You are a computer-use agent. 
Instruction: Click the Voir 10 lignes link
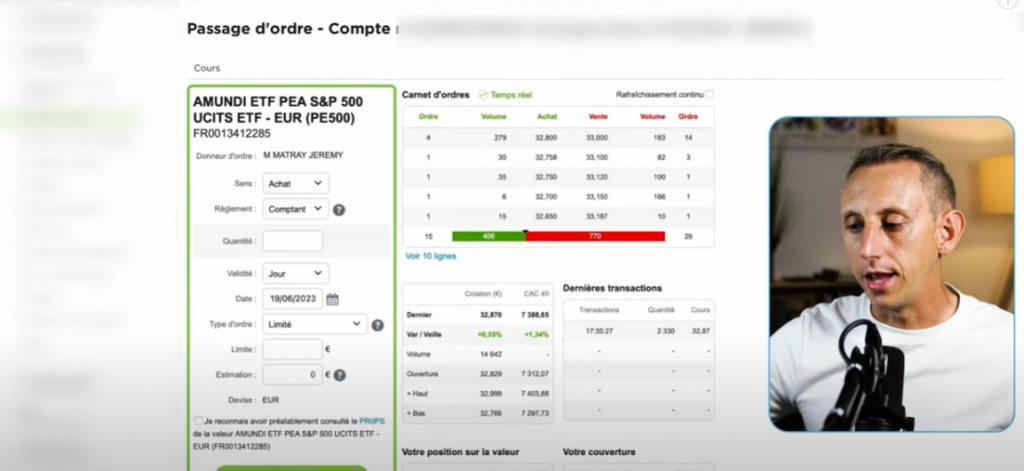[x=430, y=256]
